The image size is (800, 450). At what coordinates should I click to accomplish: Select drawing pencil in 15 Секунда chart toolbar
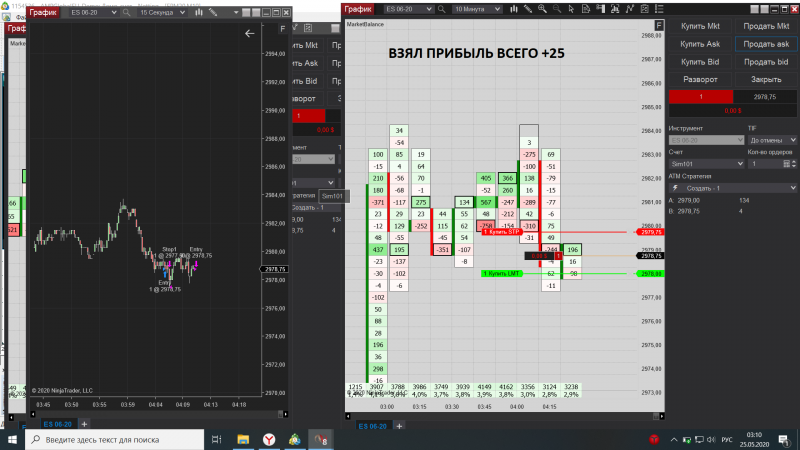(x=213, y=12)
